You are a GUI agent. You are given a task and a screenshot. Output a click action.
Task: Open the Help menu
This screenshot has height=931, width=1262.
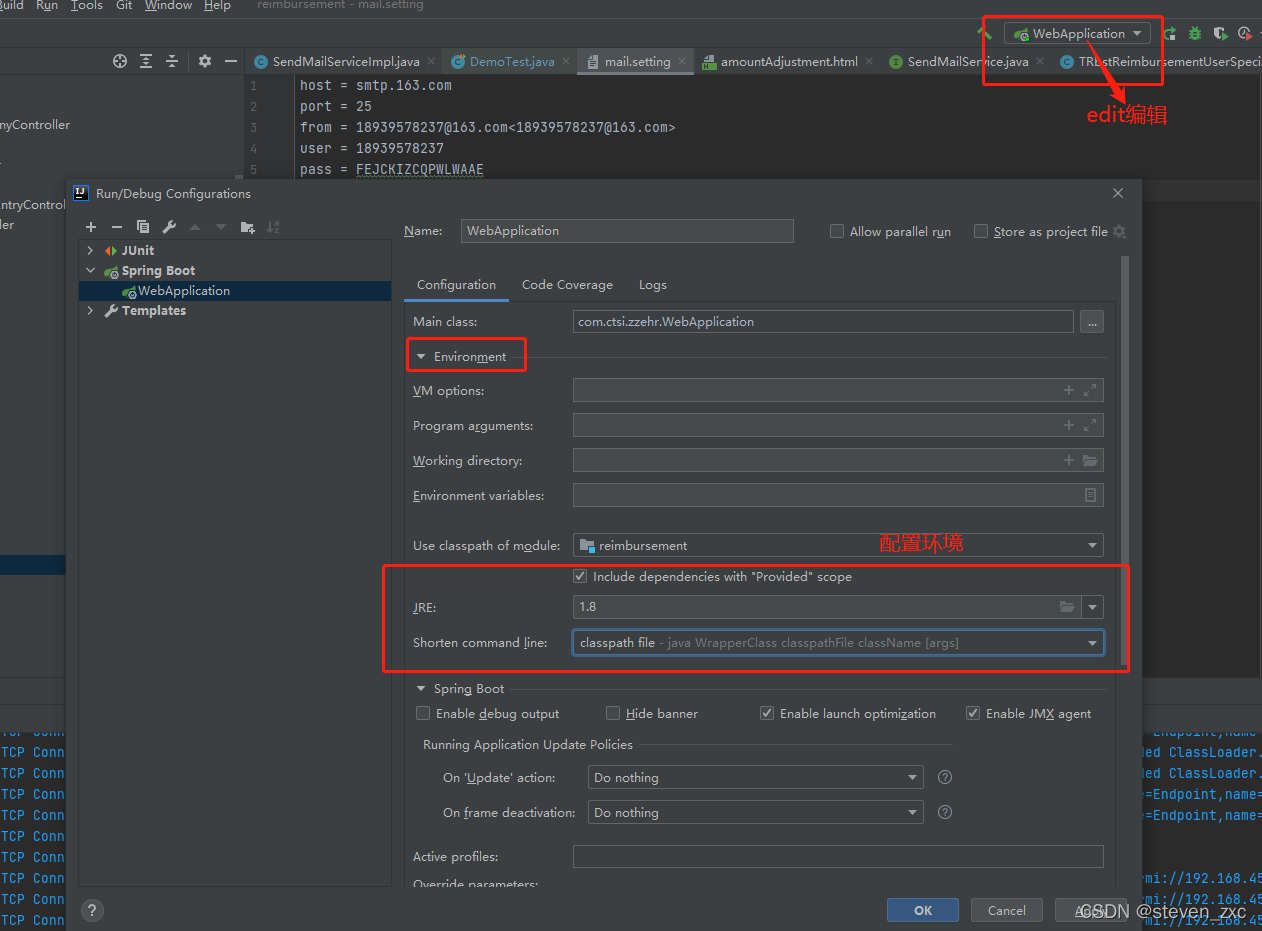[x=217, y=5]
